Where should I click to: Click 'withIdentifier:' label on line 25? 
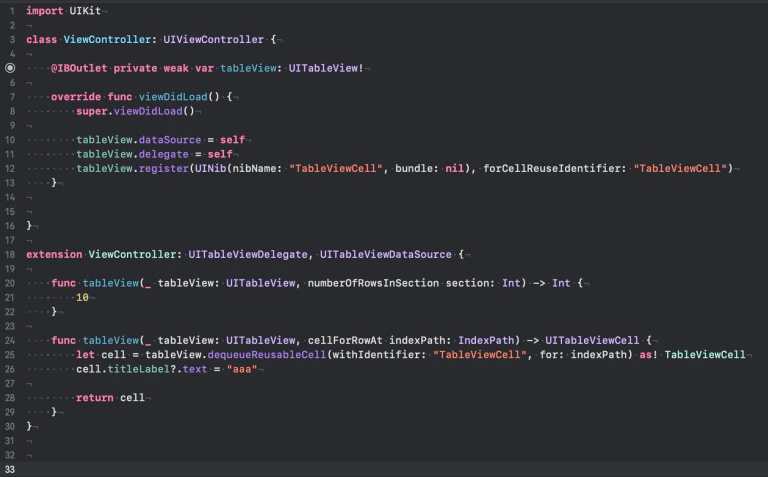[x=380, y=355]
